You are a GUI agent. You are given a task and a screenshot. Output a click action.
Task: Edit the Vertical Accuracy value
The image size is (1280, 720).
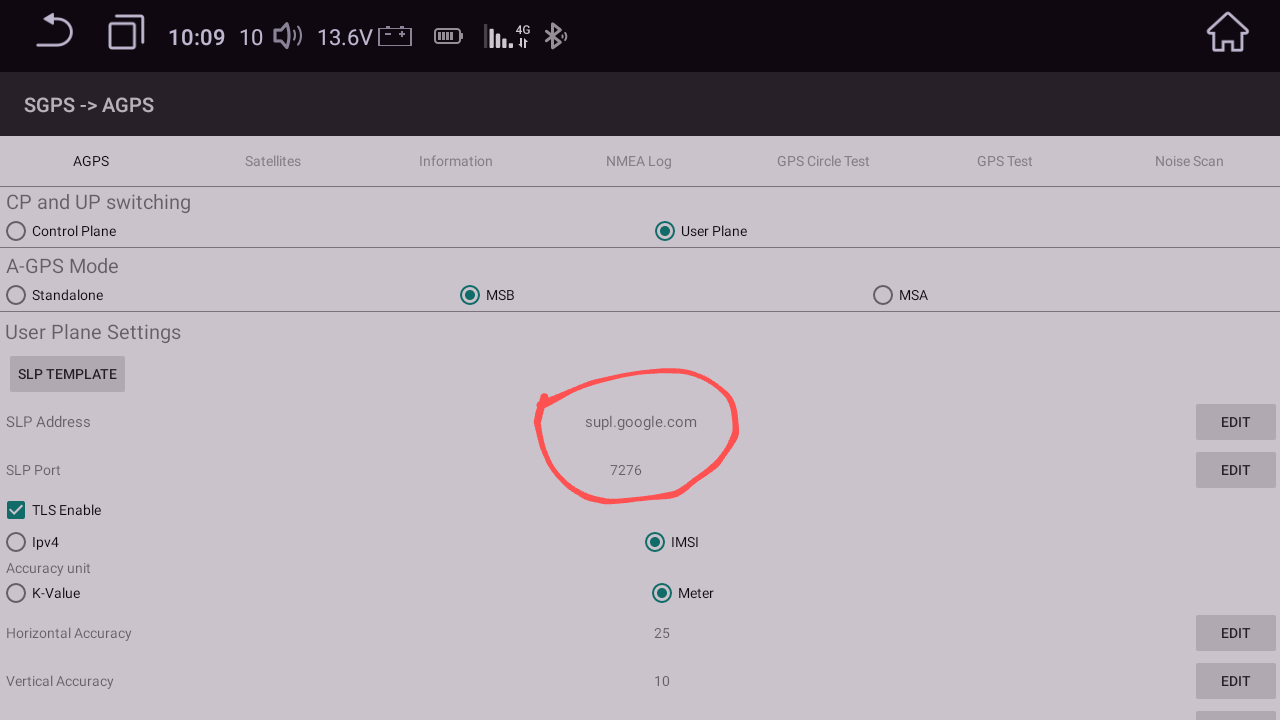pyautogui.click(x=1236, y=681)
